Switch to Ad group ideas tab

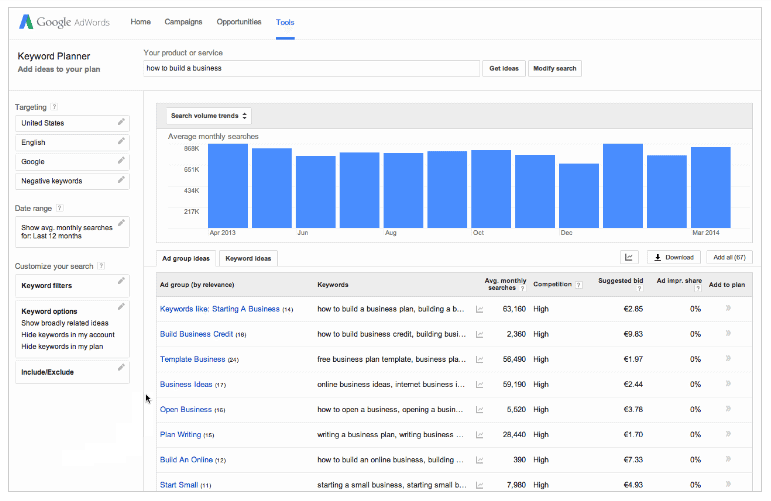click(186, 259)
